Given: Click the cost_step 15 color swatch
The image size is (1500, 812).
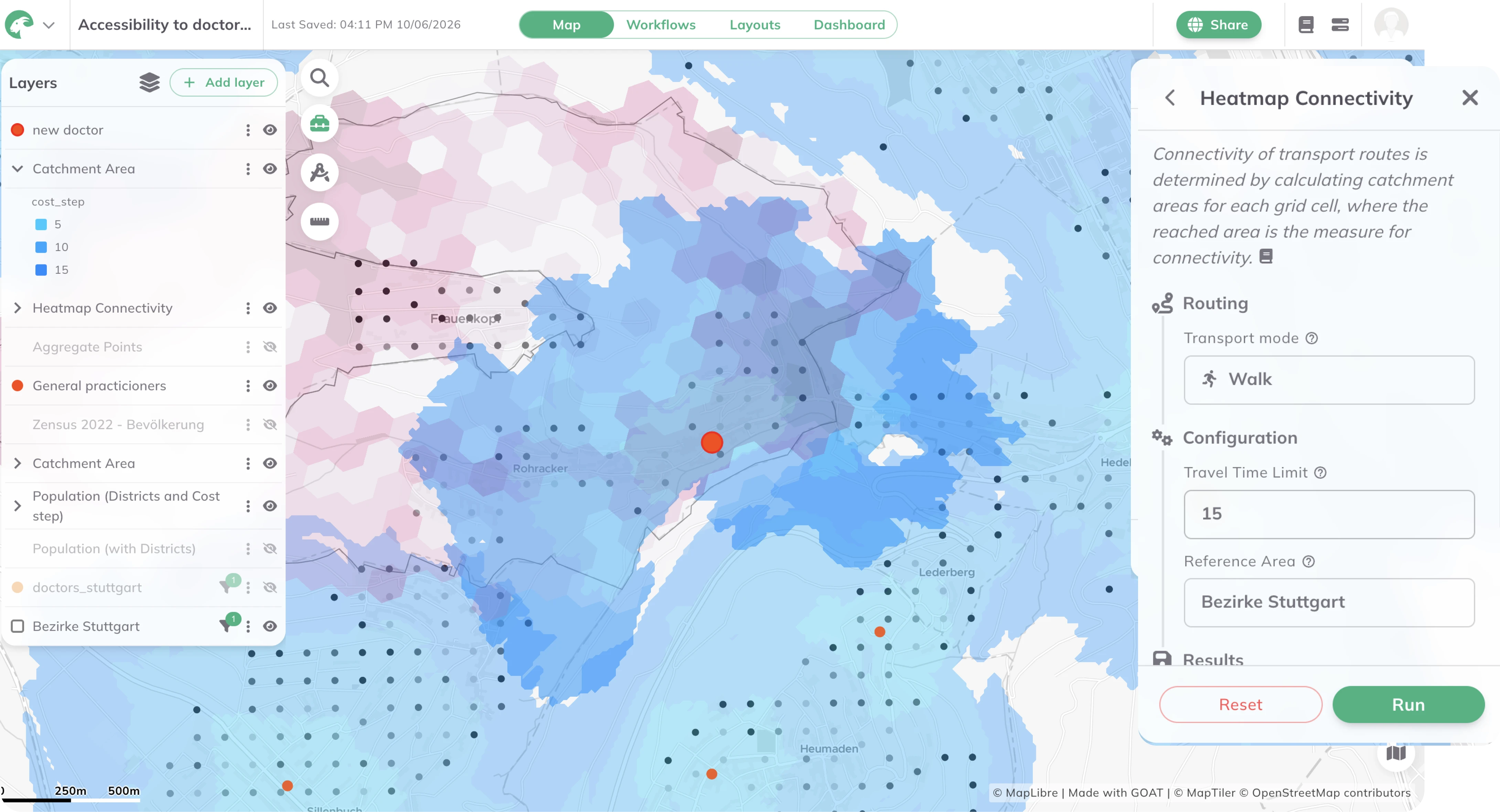Looking at the screenshot, I should 41,270.
